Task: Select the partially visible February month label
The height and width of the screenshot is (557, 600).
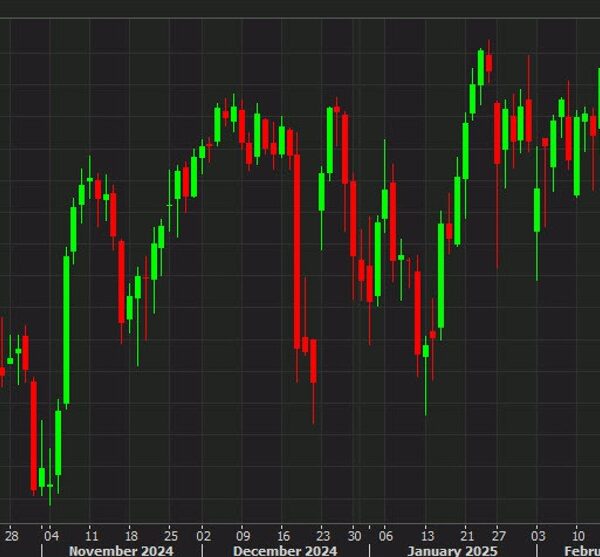Action: click(582, 549)
